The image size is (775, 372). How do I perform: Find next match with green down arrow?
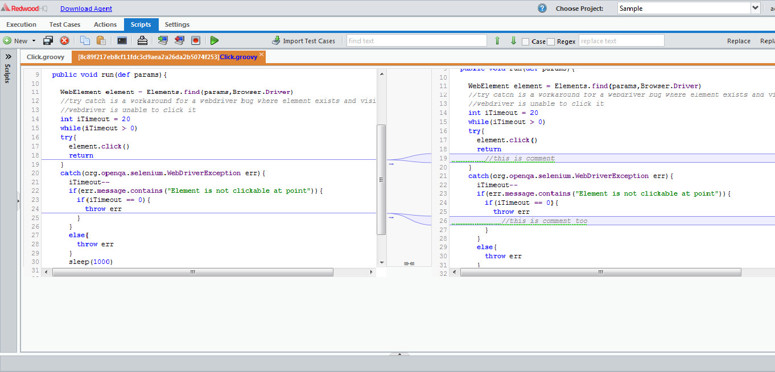(x=513, y=41)
